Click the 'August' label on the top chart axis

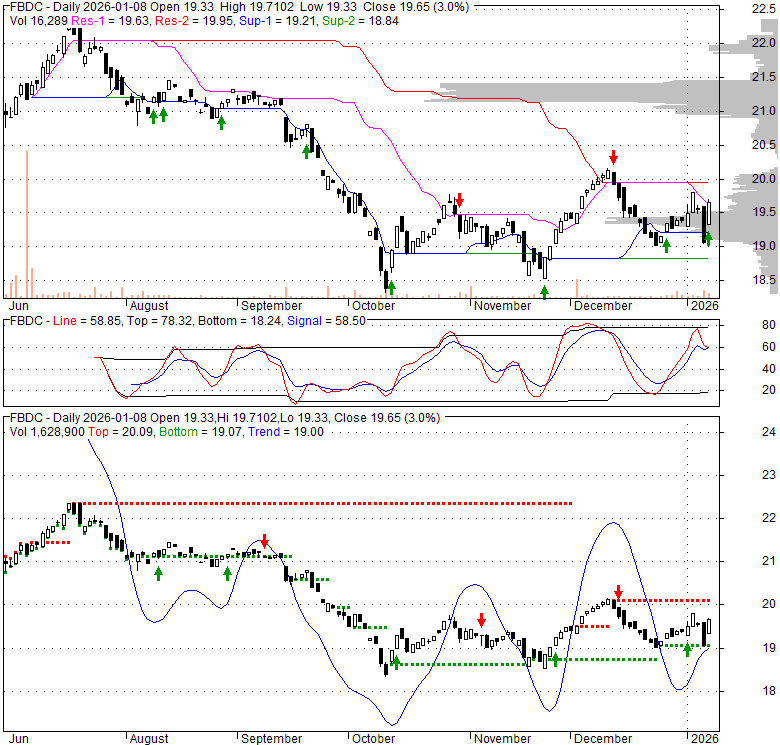pyautogui.click(x=149, y=306)
